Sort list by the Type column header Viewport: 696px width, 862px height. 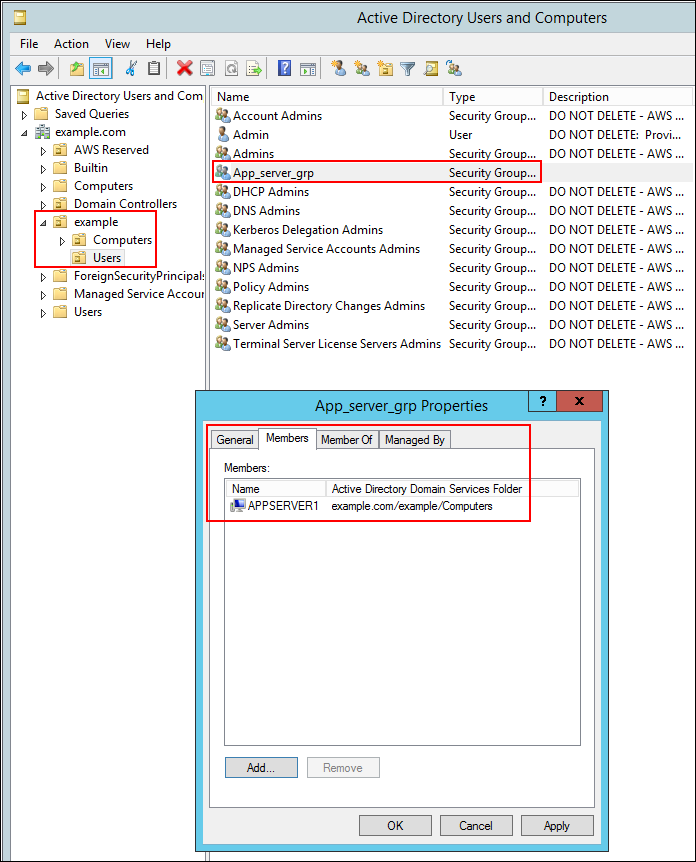(493, 97)
